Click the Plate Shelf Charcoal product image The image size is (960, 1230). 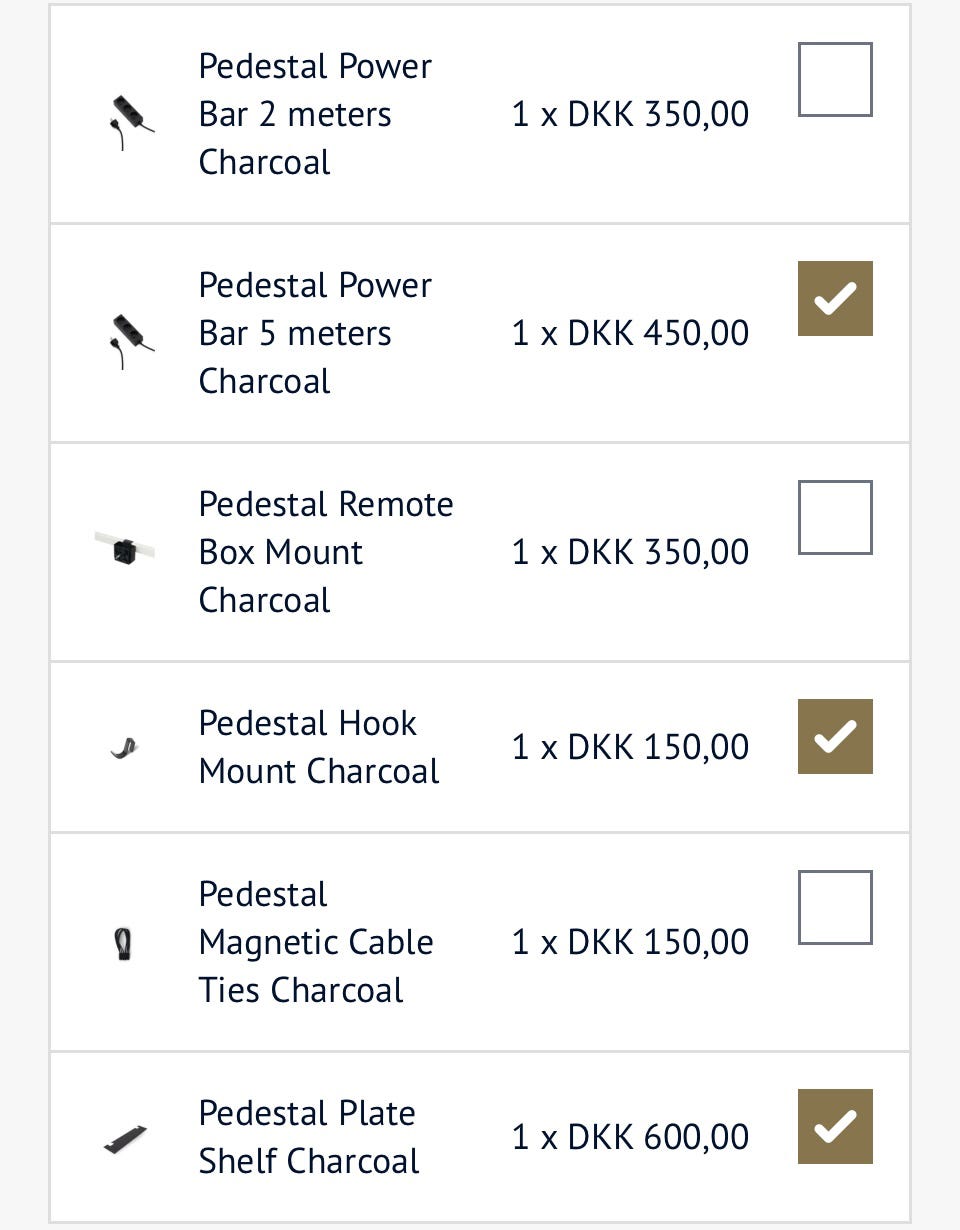click(126, 1139)
